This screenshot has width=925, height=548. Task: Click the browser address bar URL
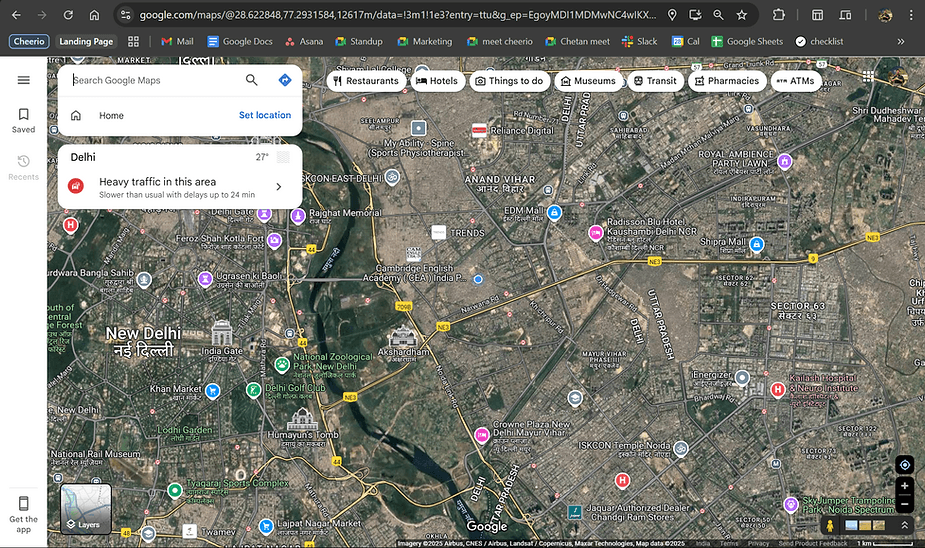(x=398, y=15)
